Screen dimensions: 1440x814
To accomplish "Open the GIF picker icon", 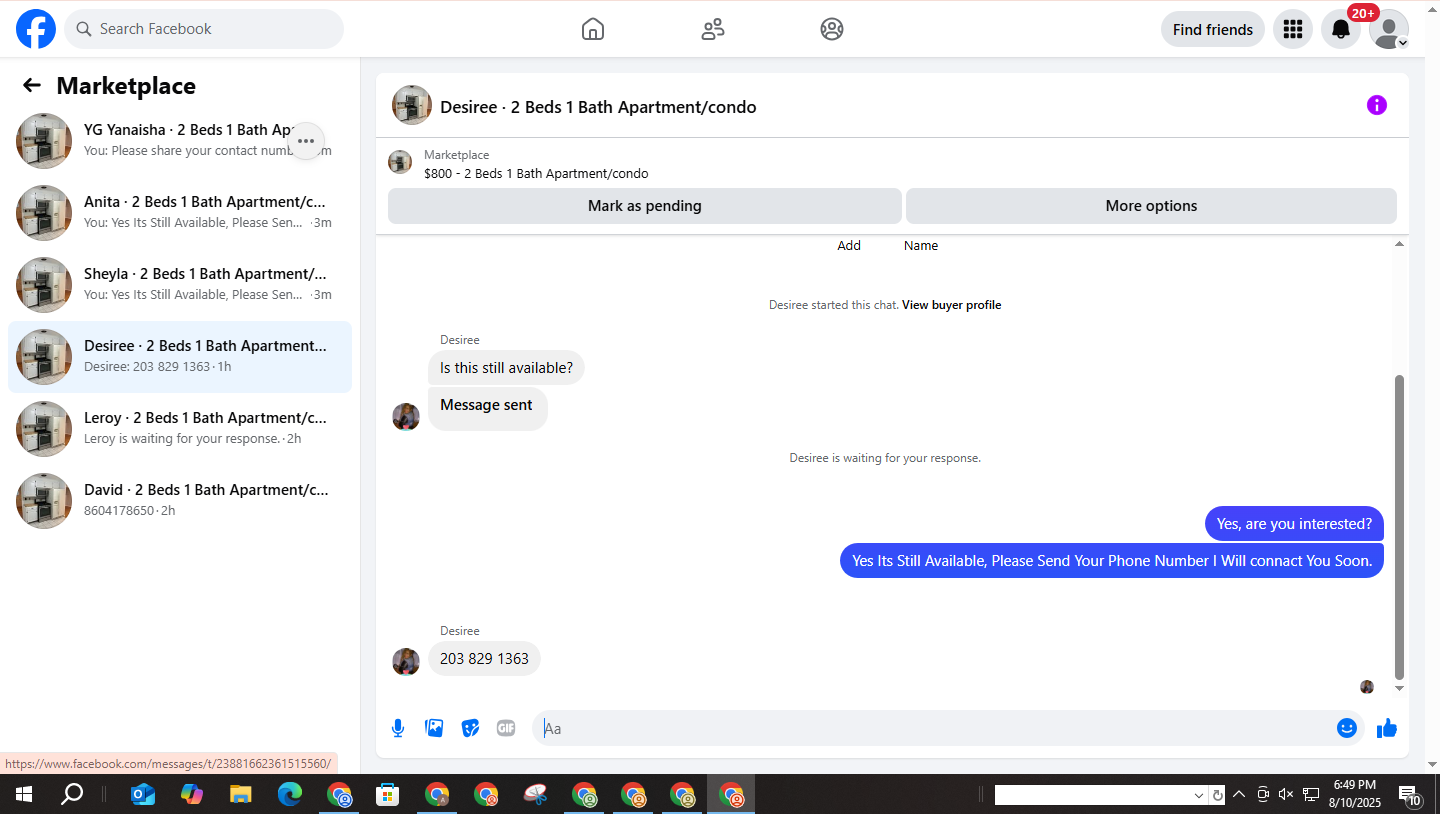I will point(506,728).
